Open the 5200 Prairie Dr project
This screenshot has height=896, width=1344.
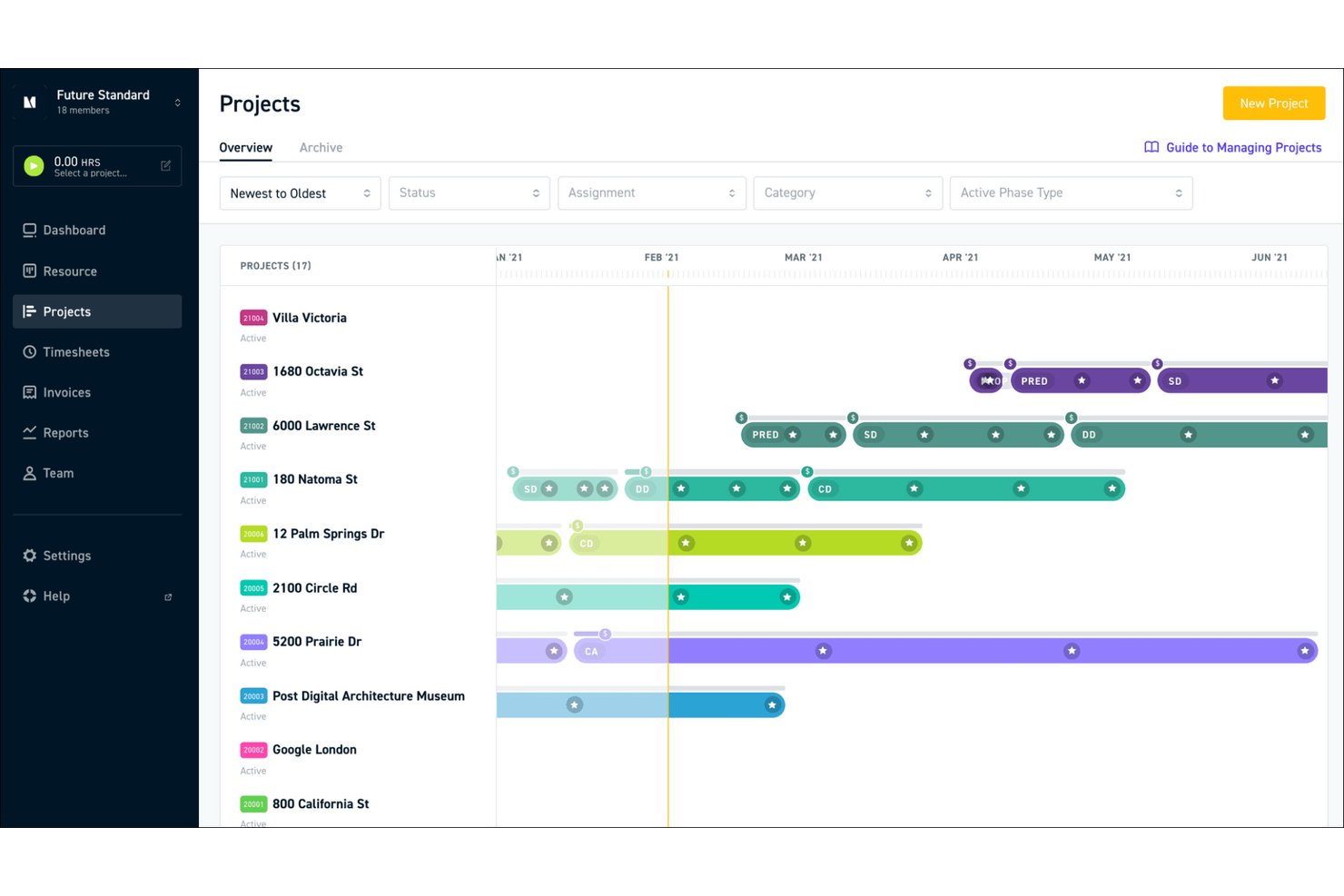(x=317, y=642)
